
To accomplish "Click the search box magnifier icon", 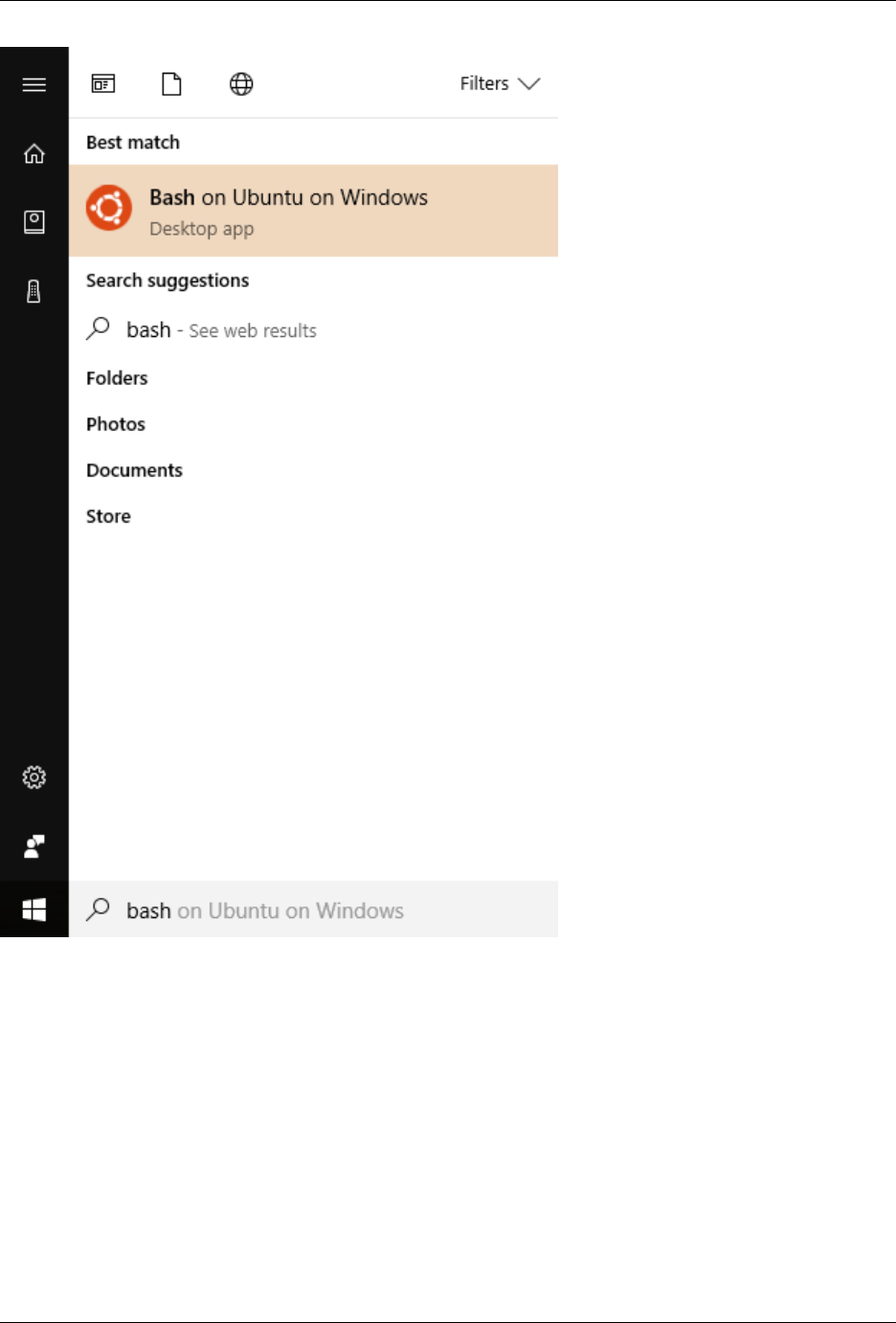I will (x=98, y=909).
